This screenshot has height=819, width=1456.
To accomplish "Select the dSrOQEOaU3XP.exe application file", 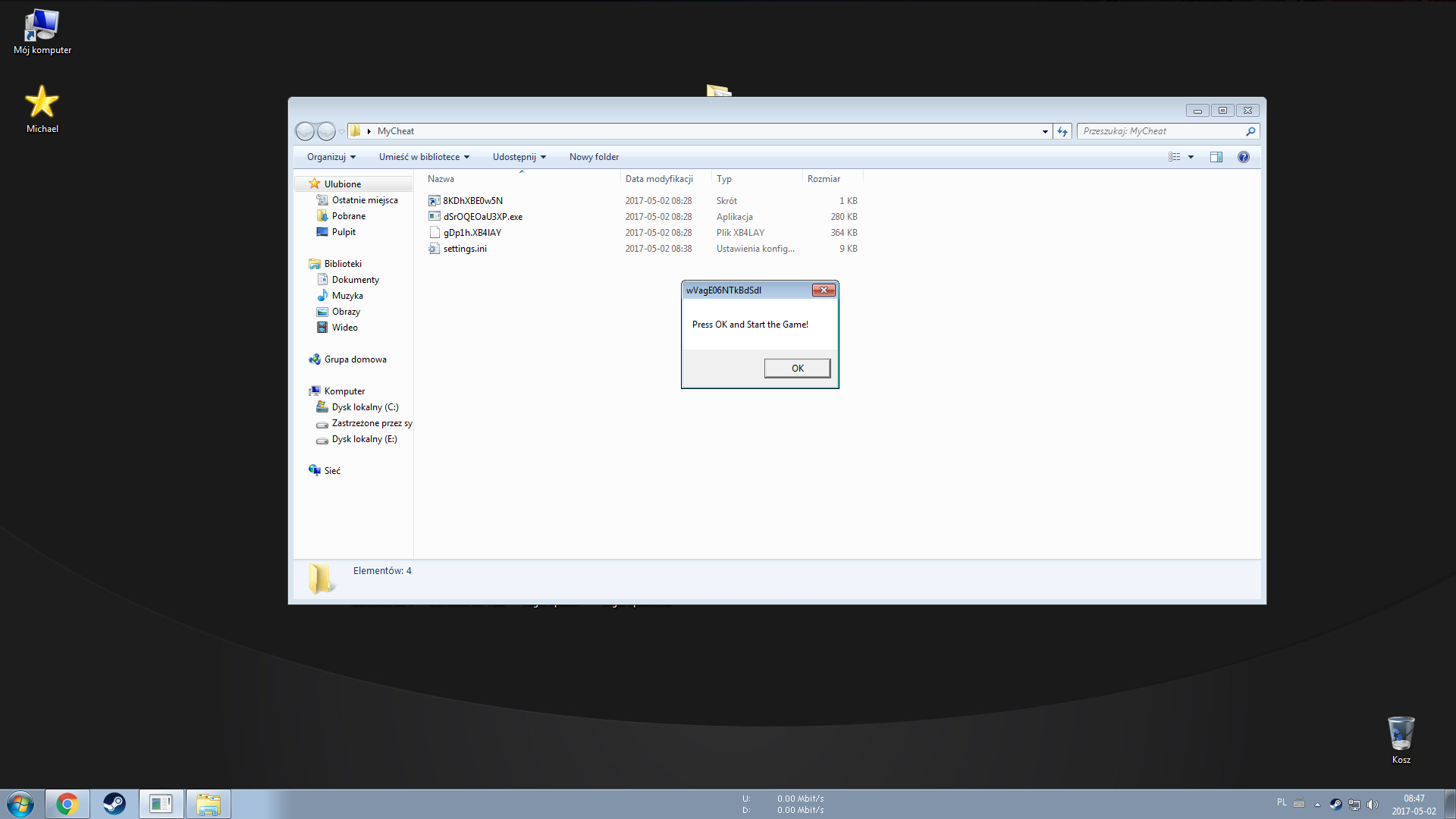I will [x=482, y=217].
